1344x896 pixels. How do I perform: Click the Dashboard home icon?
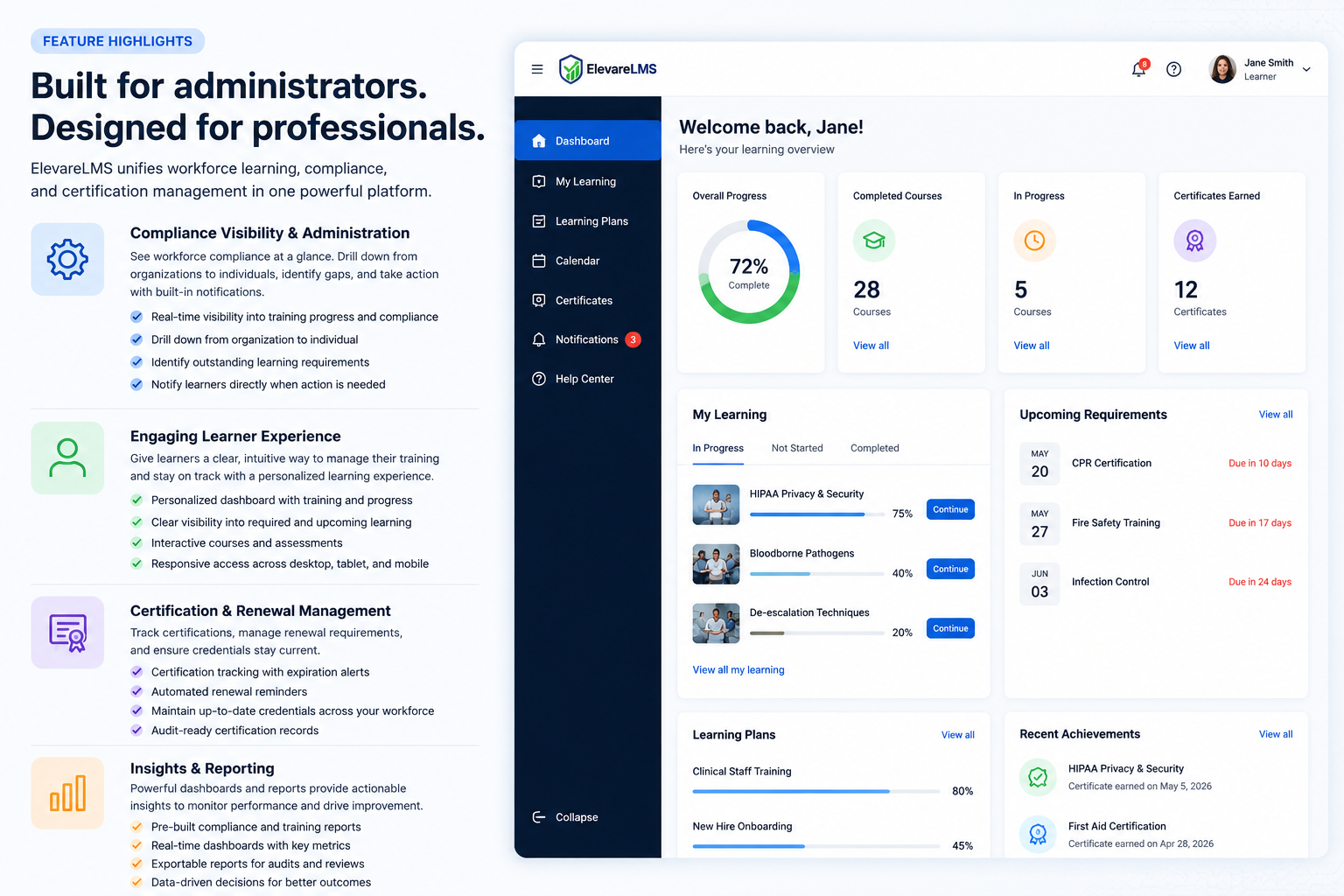pos(539,141)
